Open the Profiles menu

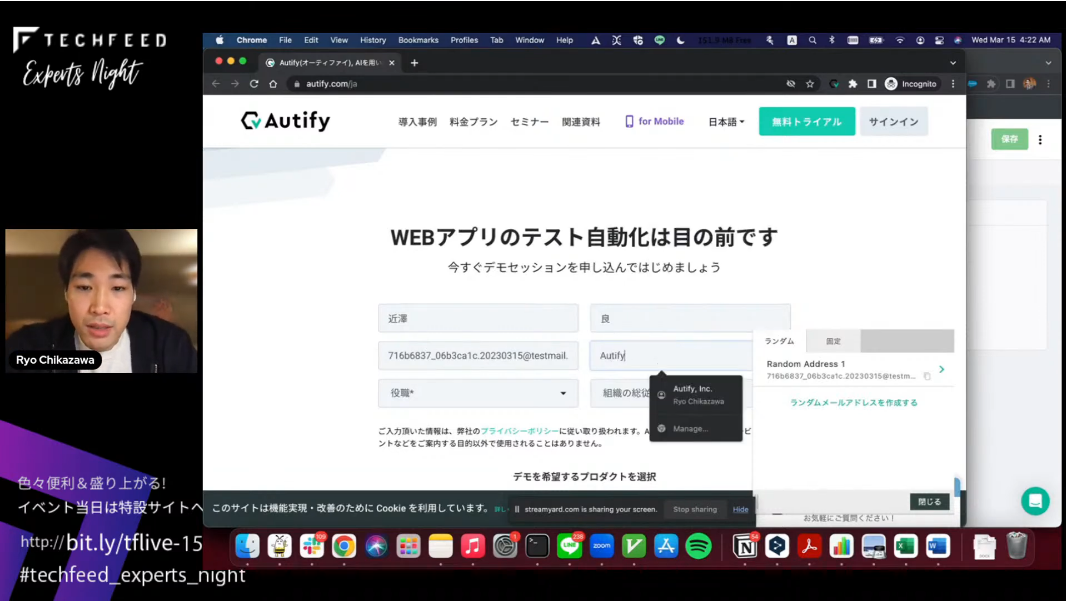464,40
